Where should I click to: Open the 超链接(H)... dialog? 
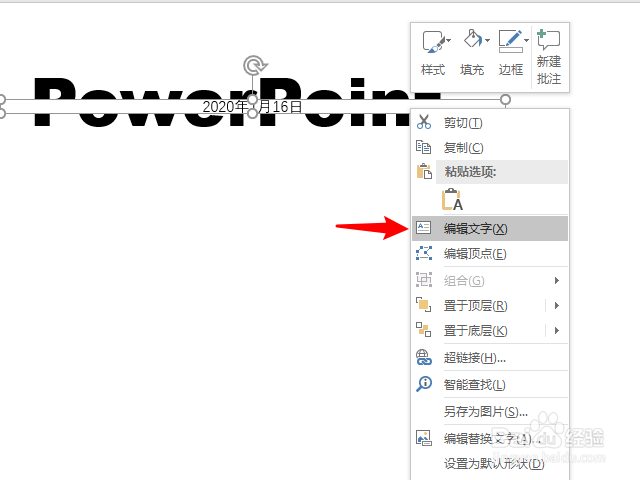point(490,358)
